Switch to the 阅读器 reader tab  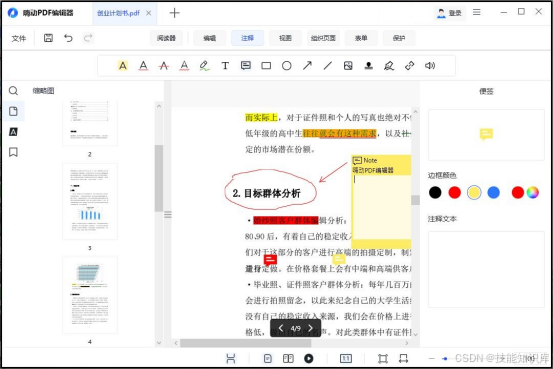166,38
